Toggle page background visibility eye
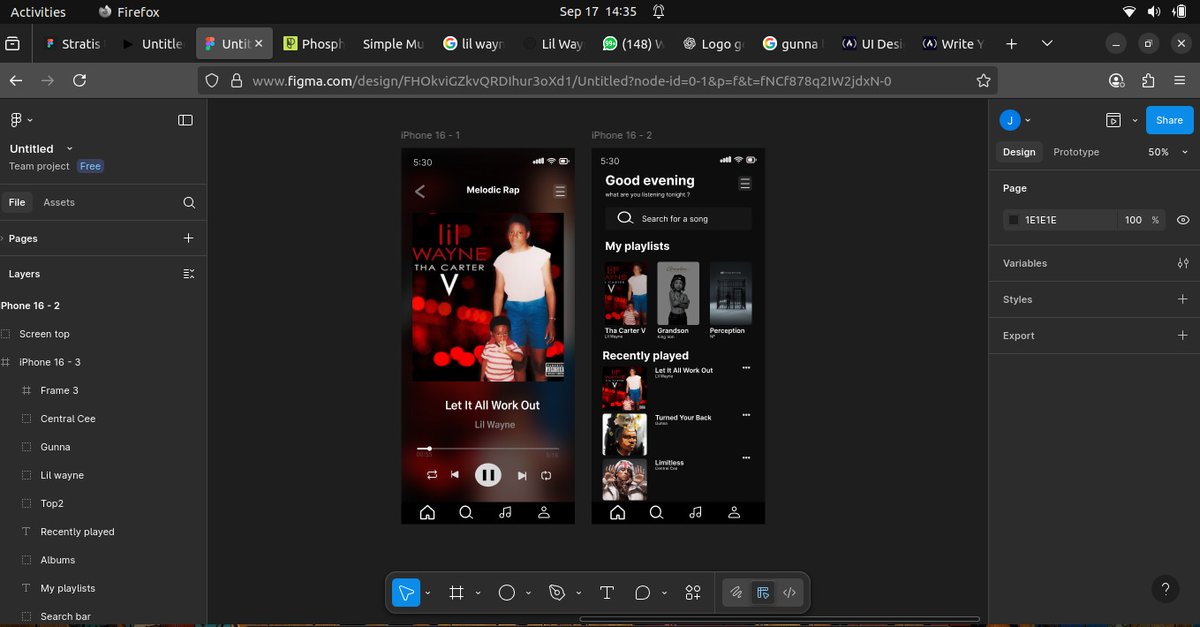1200x627 pixels. coord(1183,220)
